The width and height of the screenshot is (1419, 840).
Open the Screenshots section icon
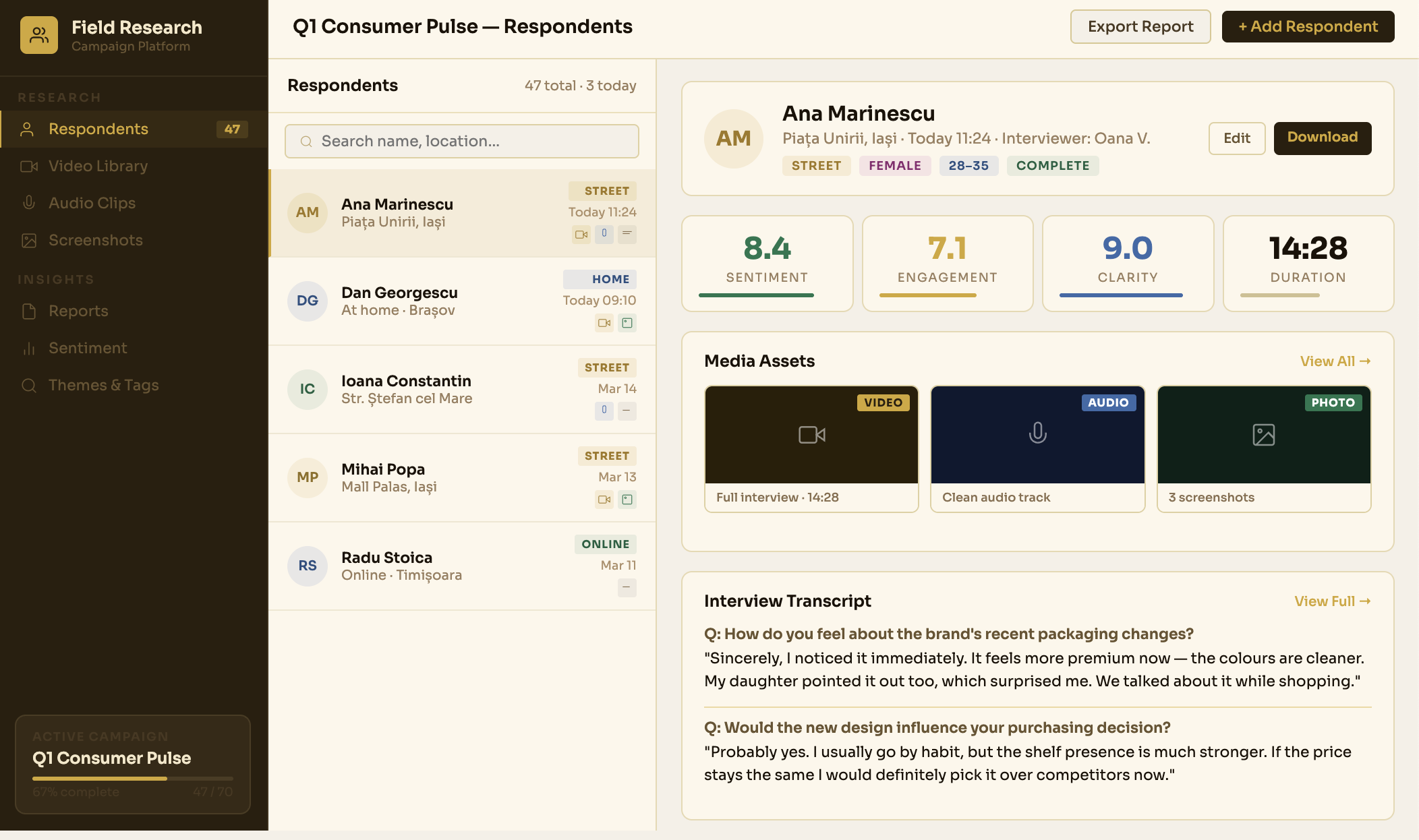pos(29,241)
